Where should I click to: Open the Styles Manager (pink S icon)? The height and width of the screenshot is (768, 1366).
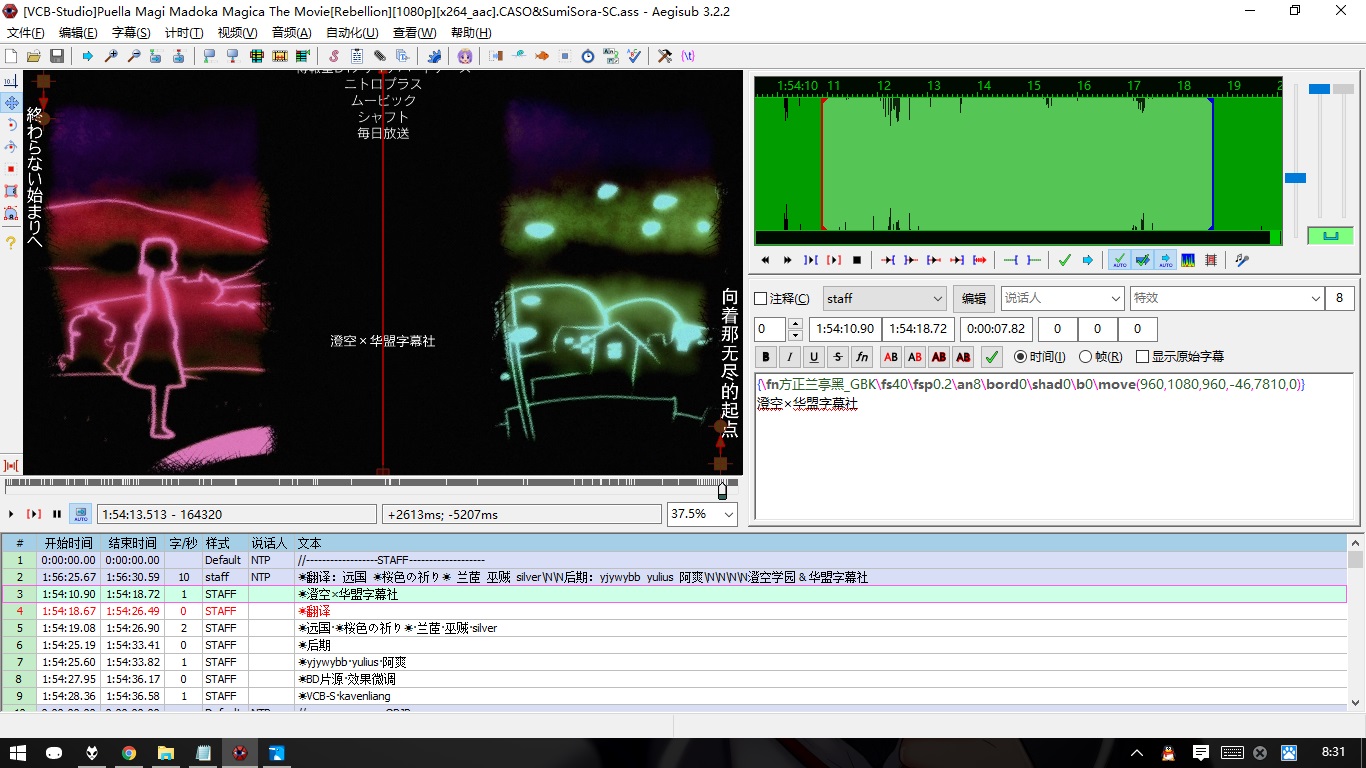(334, 56)
